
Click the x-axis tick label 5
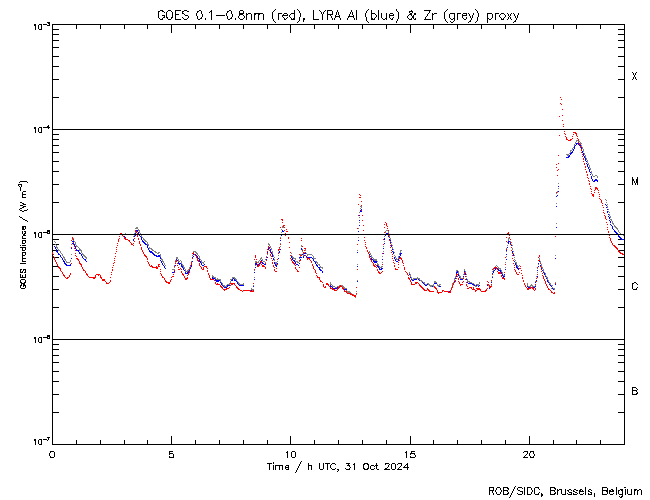coord(171,453)
